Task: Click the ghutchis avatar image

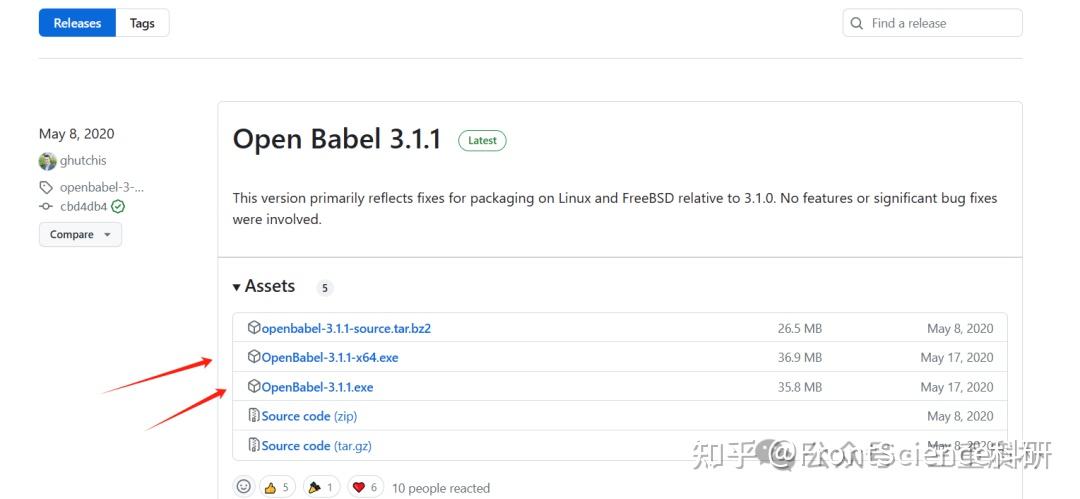Action: [x=47, y=161]
